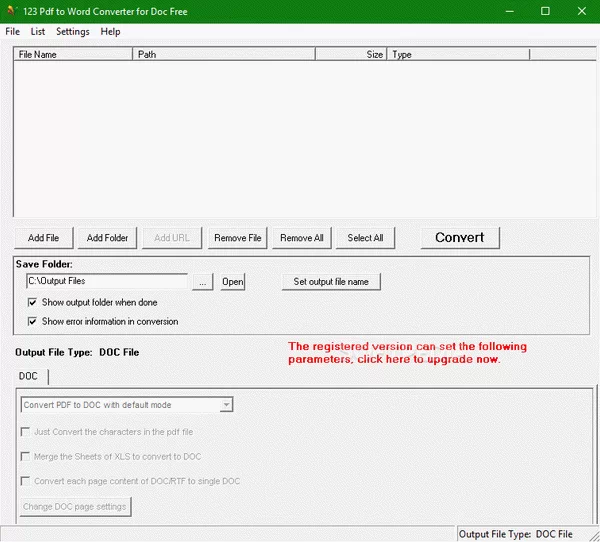Click the Save Folder path field
Screen dimensions: 600x542
(107, 281)
